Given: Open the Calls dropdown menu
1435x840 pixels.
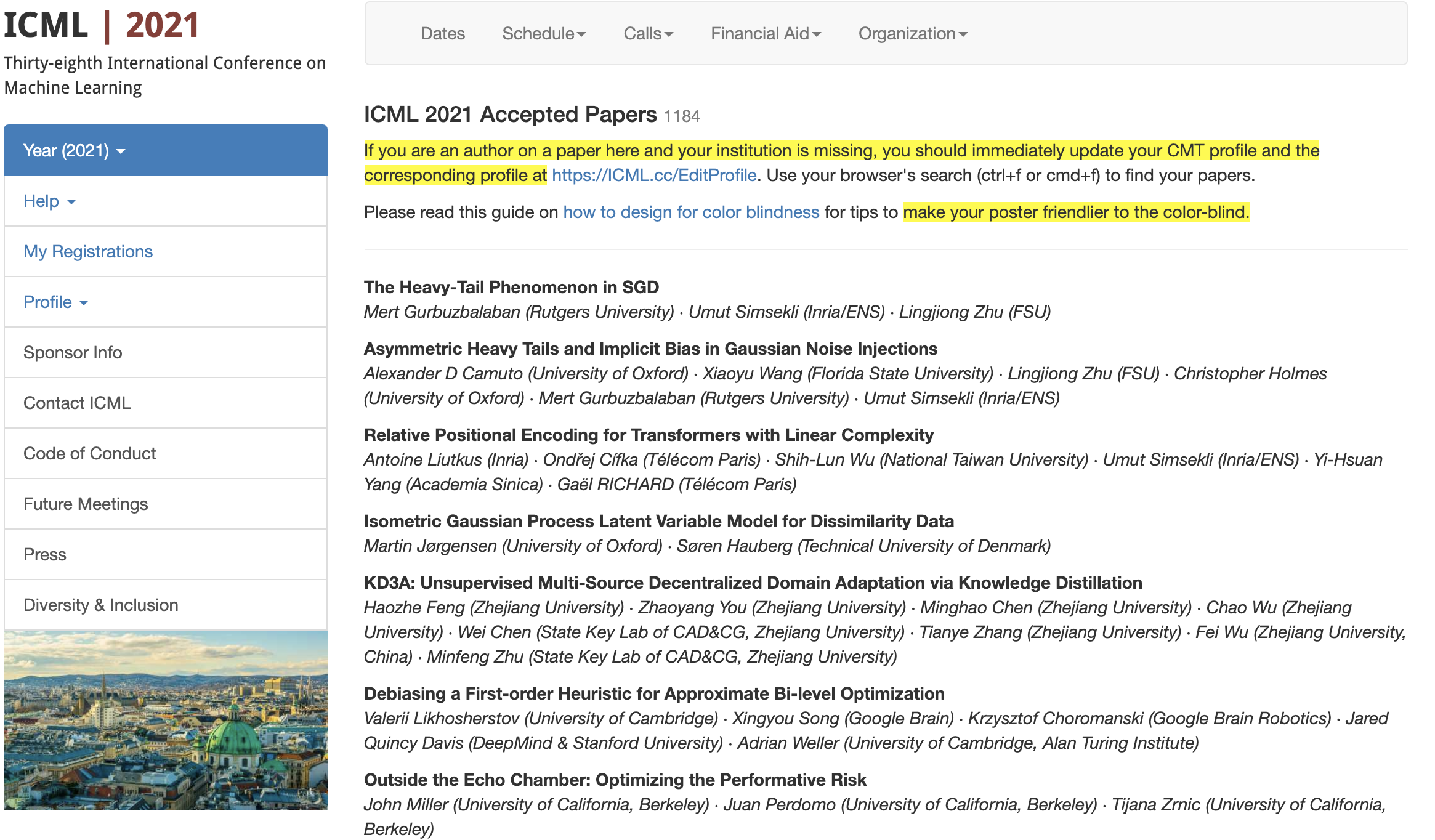Looking at the screenshot, I should (648, 34).
